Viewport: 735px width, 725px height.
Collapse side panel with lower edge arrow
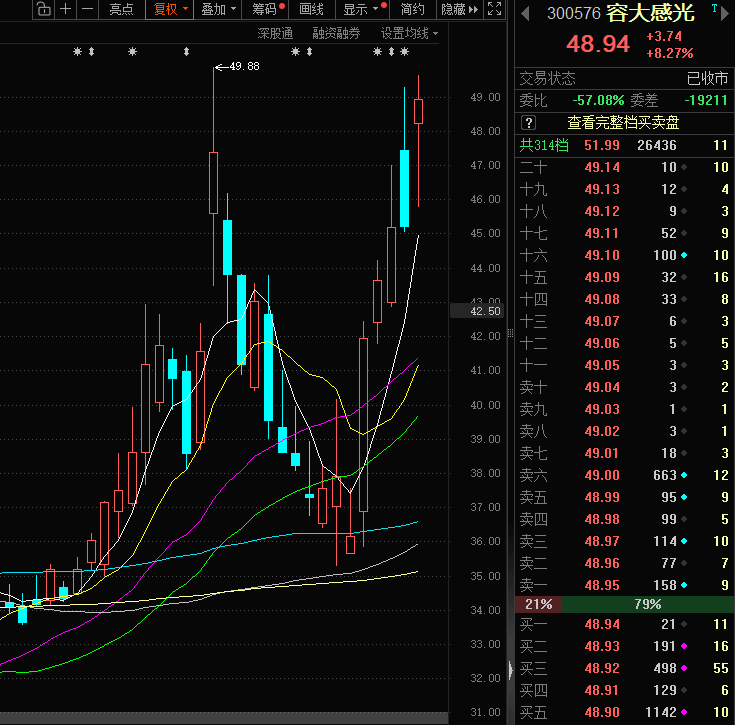510,670
